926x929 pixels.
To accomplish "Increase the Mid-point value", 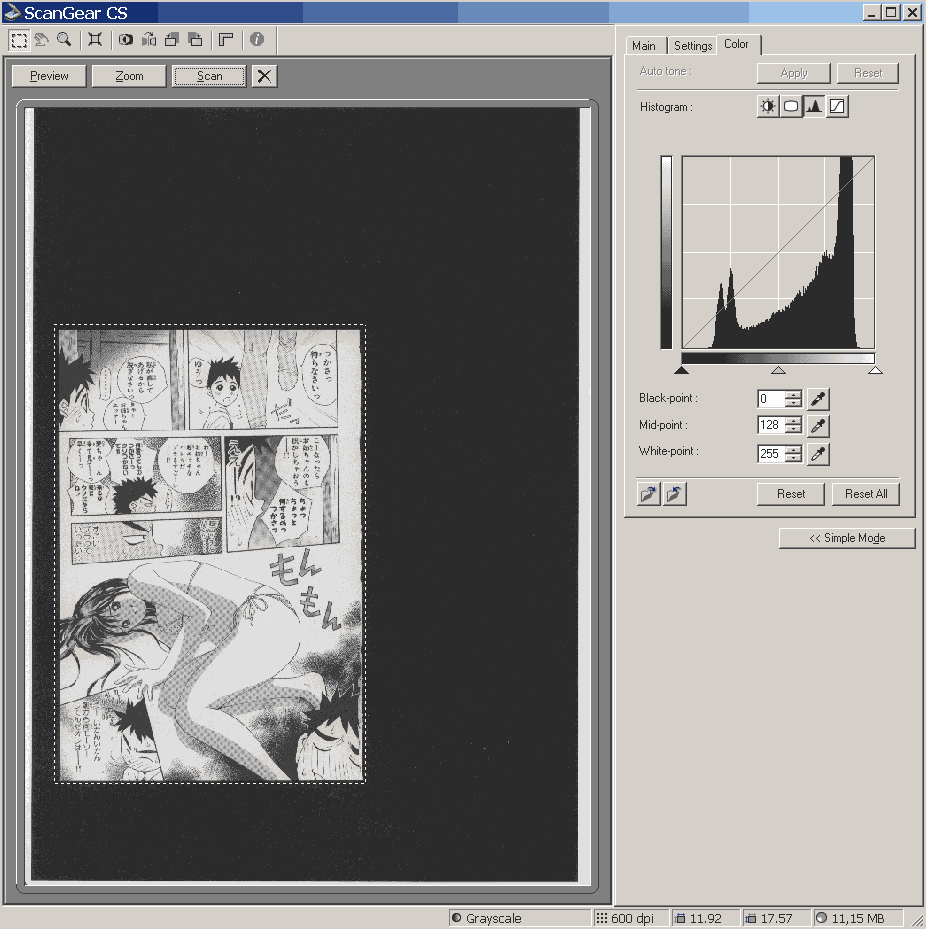I will point(793,421).
